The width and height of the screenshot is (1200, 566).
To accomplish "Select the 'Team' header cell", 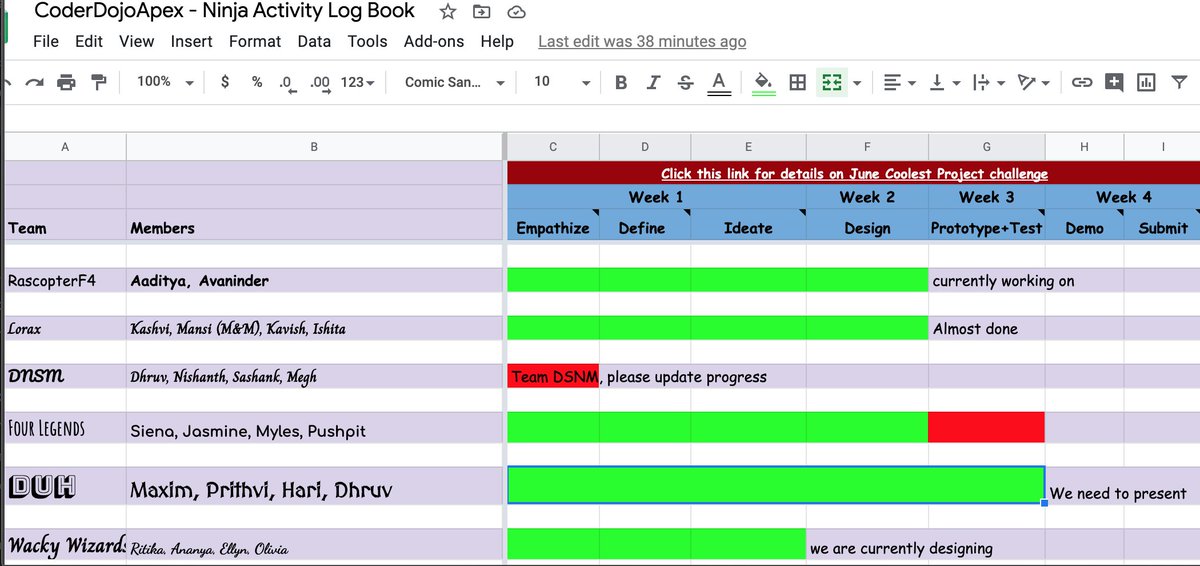I will [65, 228].
